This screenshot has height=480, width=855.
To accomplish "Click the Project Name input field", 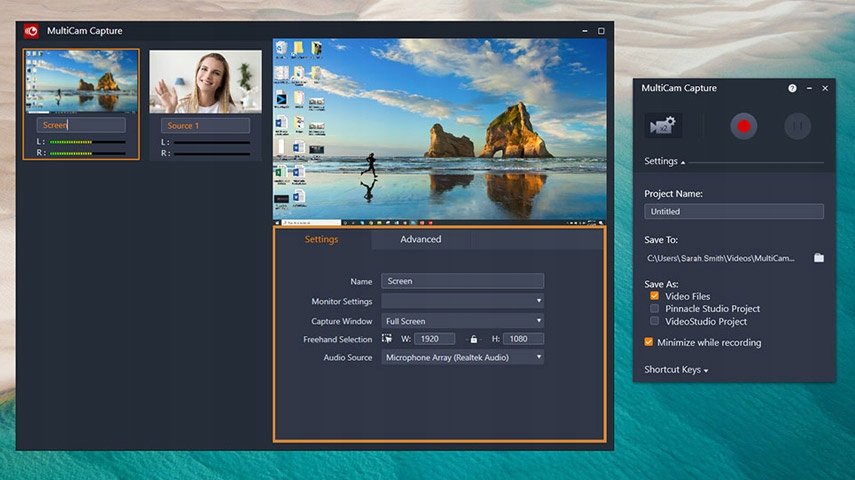I will click(x=734, y=212).
